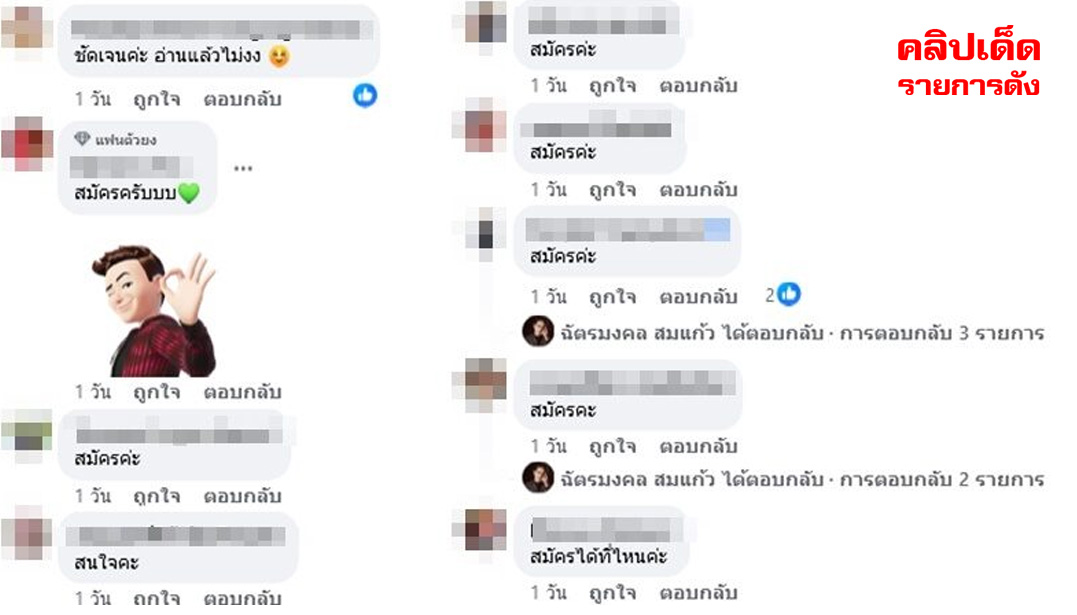
Task: Click the red คลิปเด็ด รายการดัง logo
Action: 968,67
